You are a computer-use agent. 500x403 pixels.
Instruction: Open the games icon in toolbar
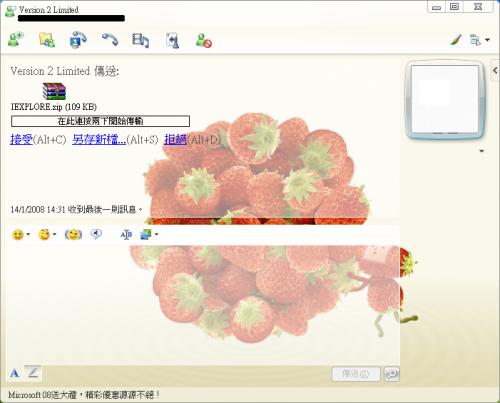tap(173, 41)
